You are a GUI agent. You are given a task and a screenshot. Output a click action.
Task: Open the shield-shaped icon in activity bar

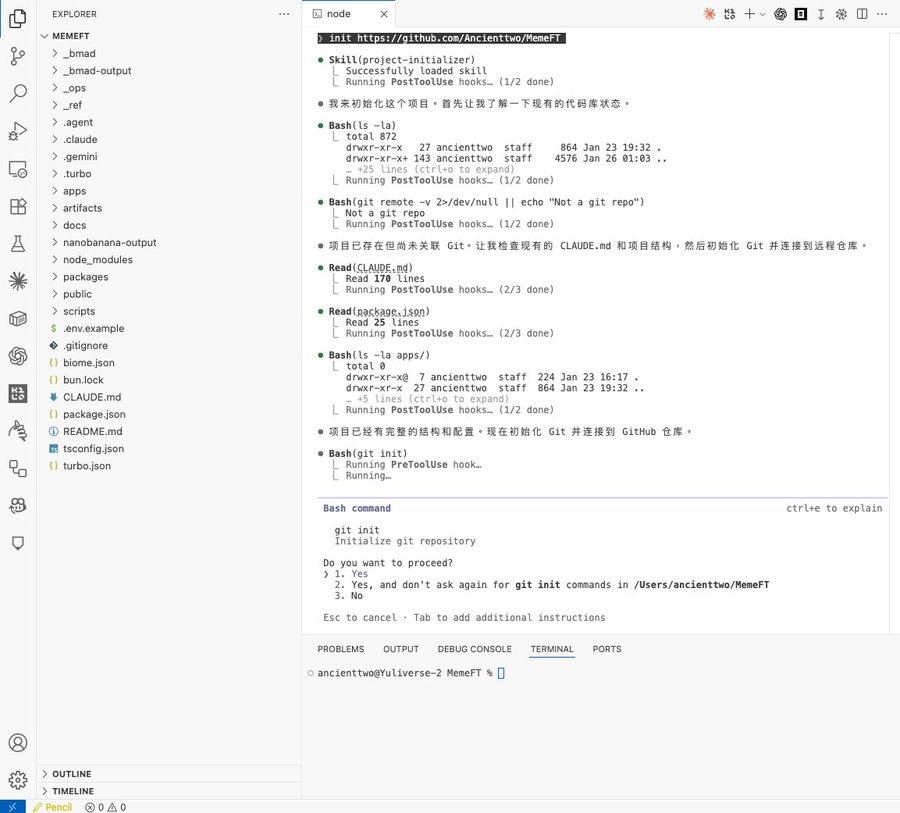pos(18,543)
